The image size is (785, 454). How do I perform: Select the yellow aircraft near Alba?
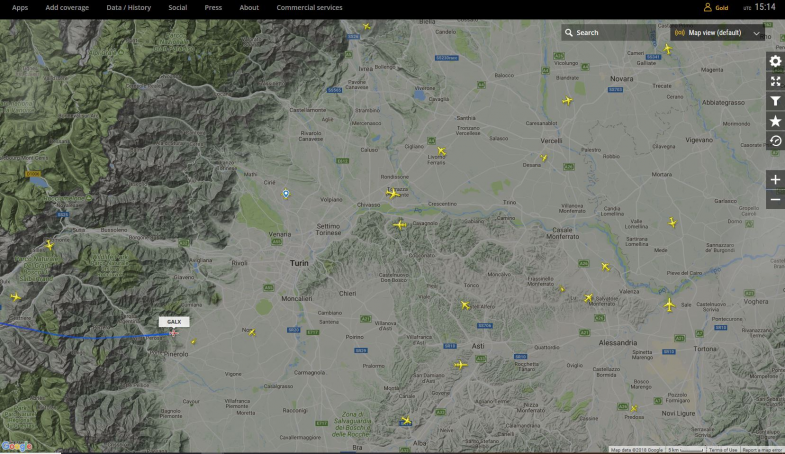tap(406, 420)
